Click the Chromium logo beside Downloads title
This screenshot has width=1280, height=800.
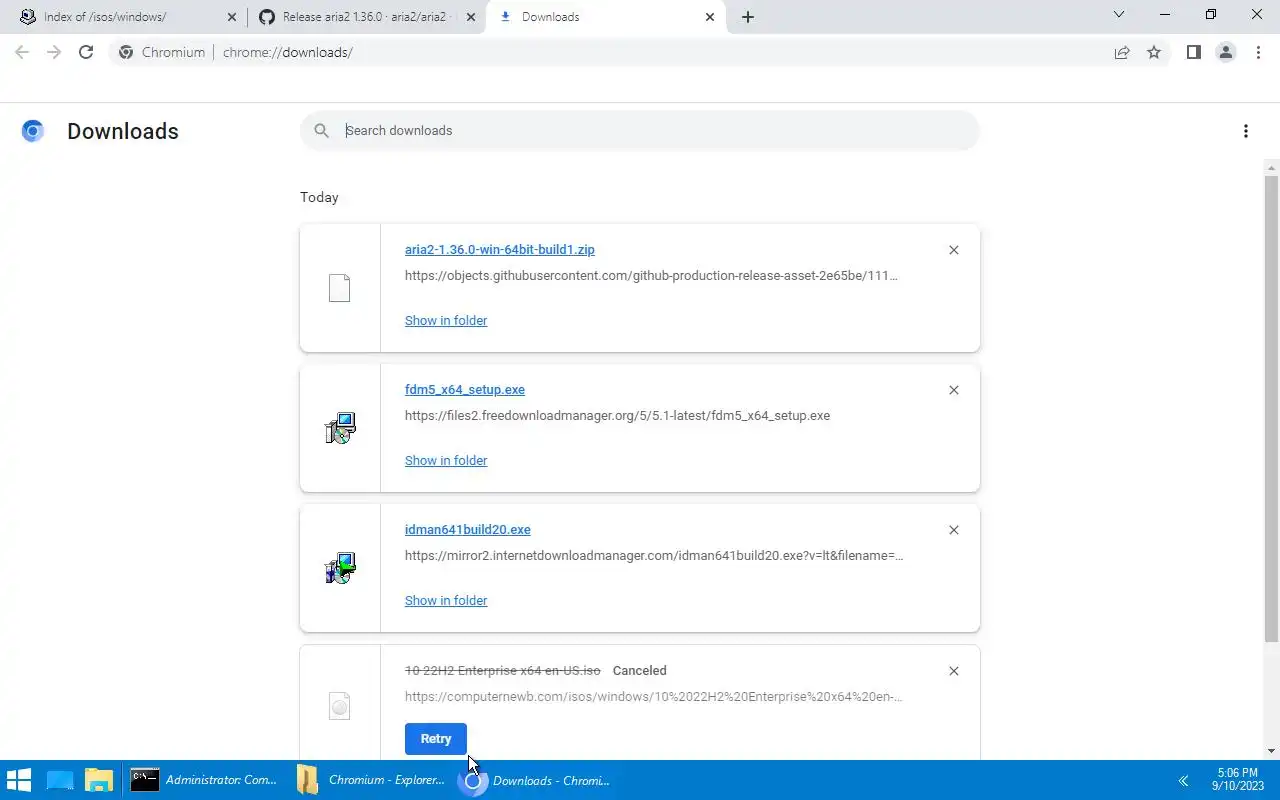33,131
